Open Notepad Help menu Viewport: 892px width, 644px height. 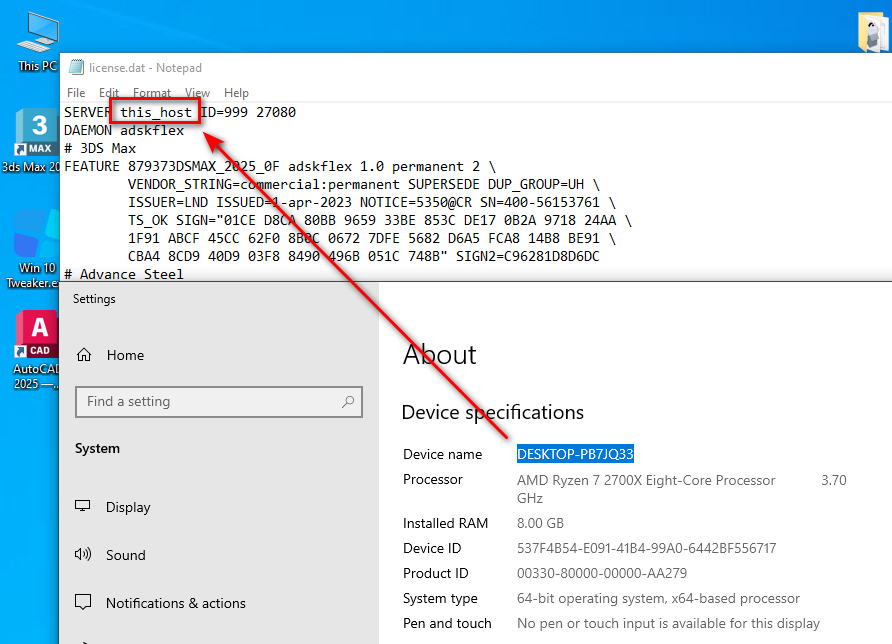coord(236,93)
